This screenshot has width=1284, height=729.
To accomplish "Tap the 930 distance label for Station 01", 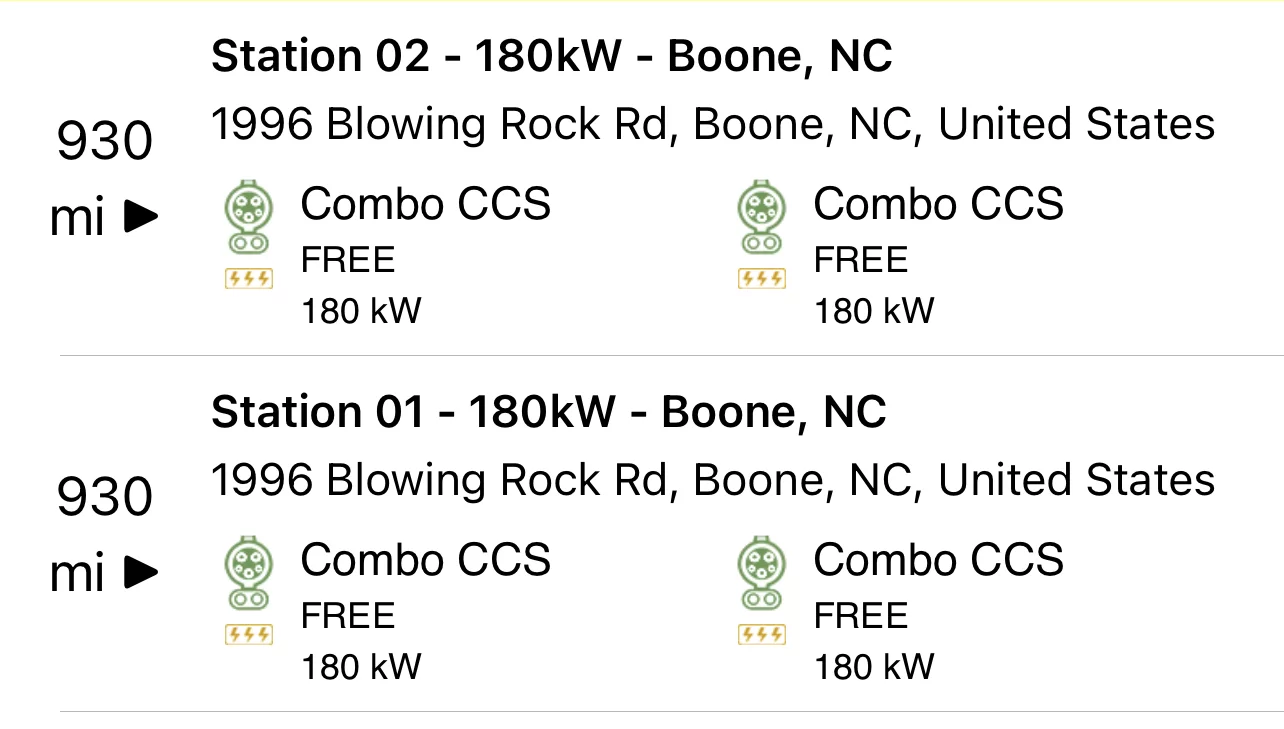I will coord(105,497).
